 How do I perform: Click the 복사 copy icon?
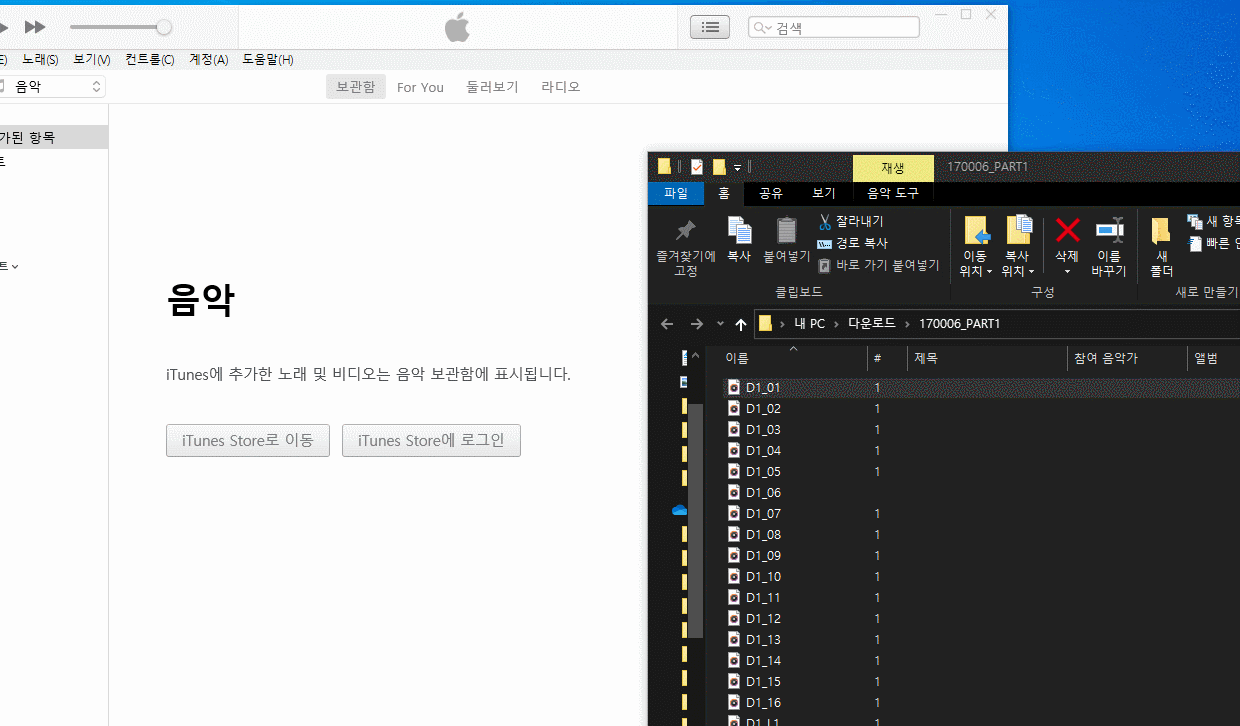click(739, 230)
